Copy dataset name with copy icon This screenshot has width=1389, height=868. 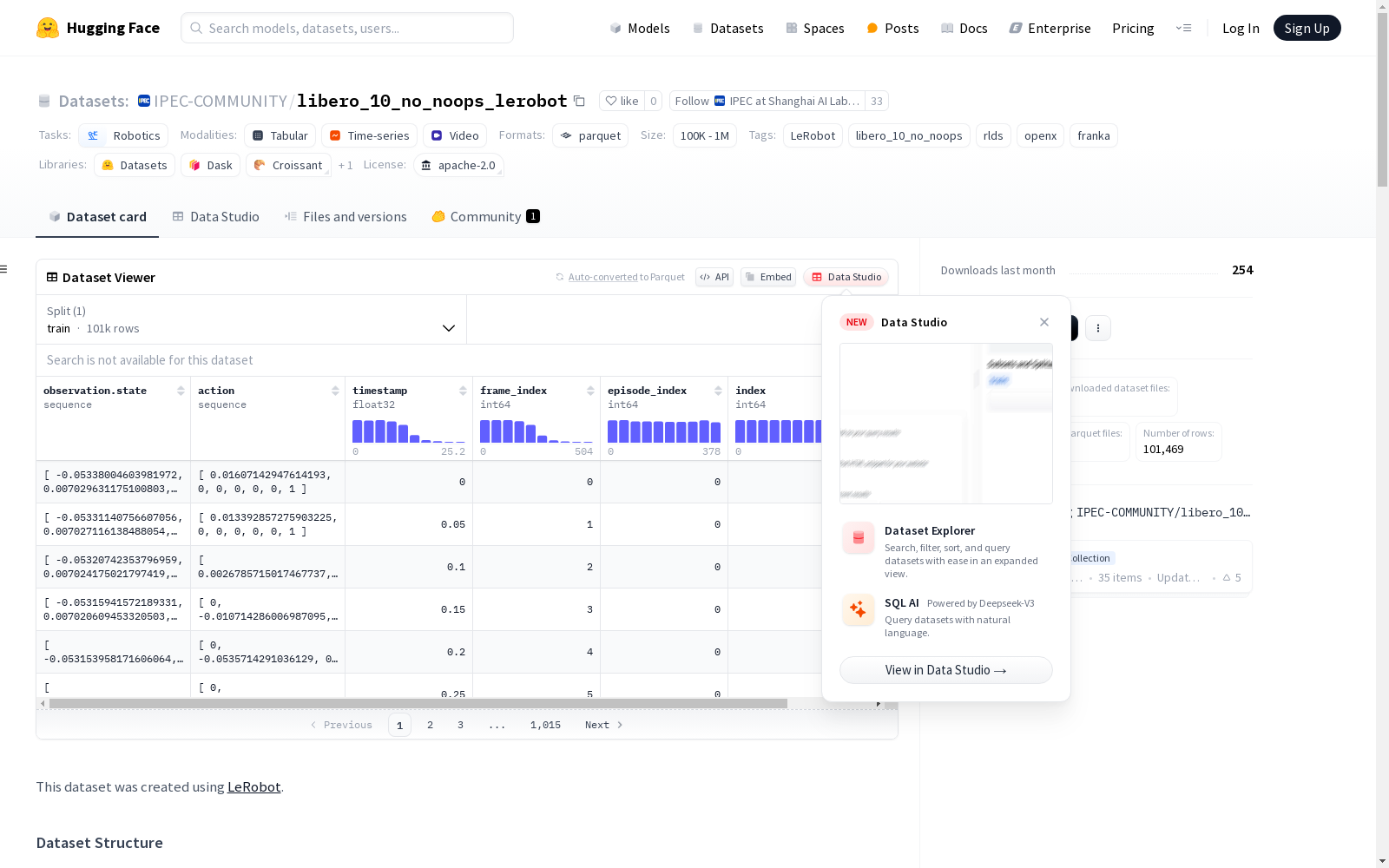[579, 101]
